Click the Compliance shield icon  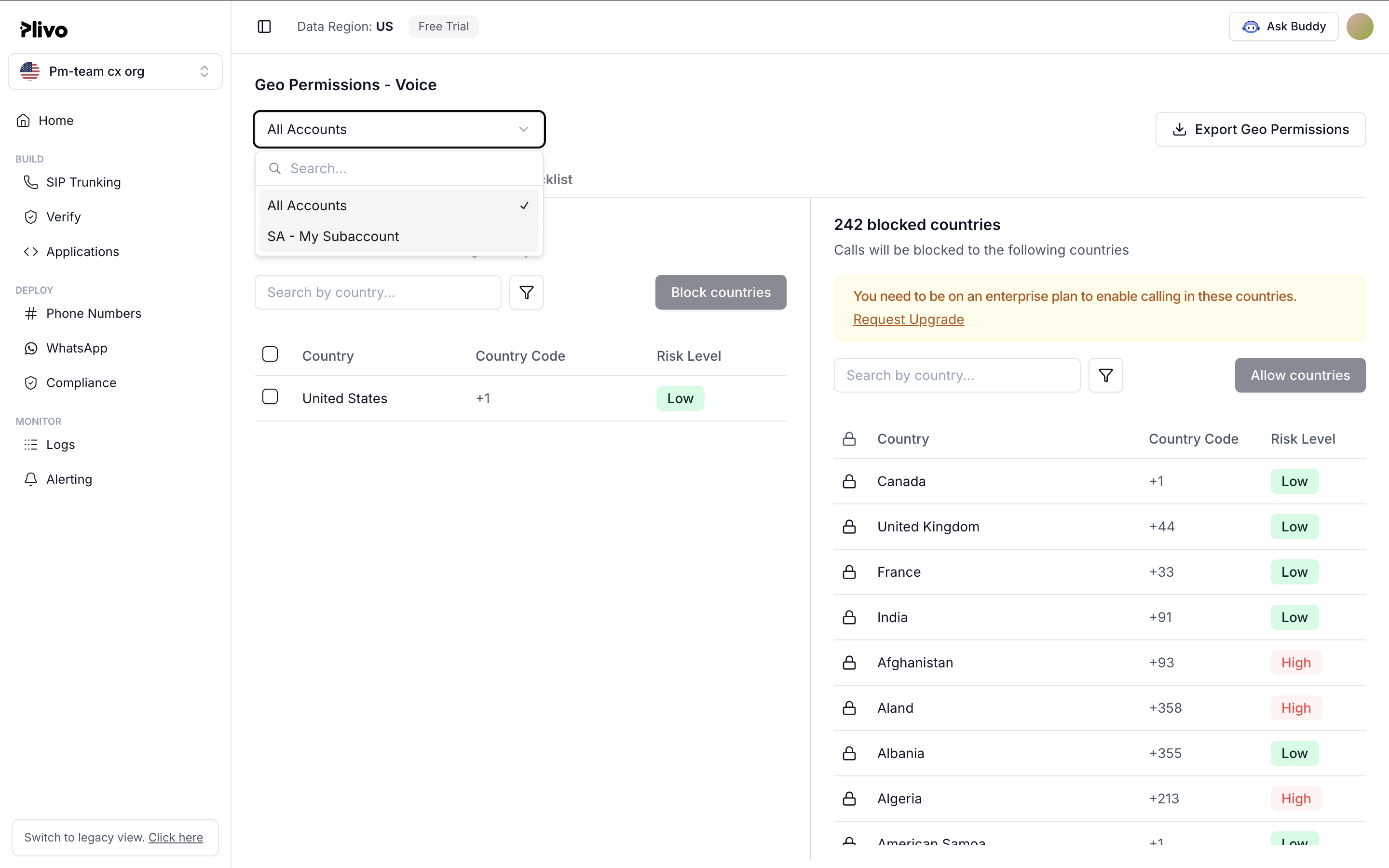[x=31, y=383]
